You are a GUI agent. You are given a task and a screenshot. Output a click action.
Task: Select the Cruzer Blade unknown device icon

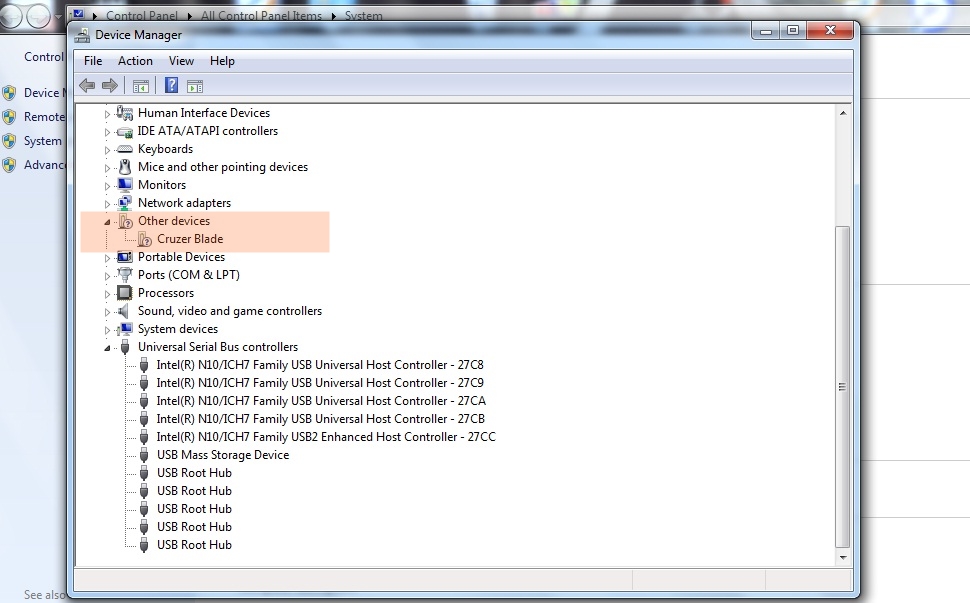pyautogui.click(x=145, y=239)
